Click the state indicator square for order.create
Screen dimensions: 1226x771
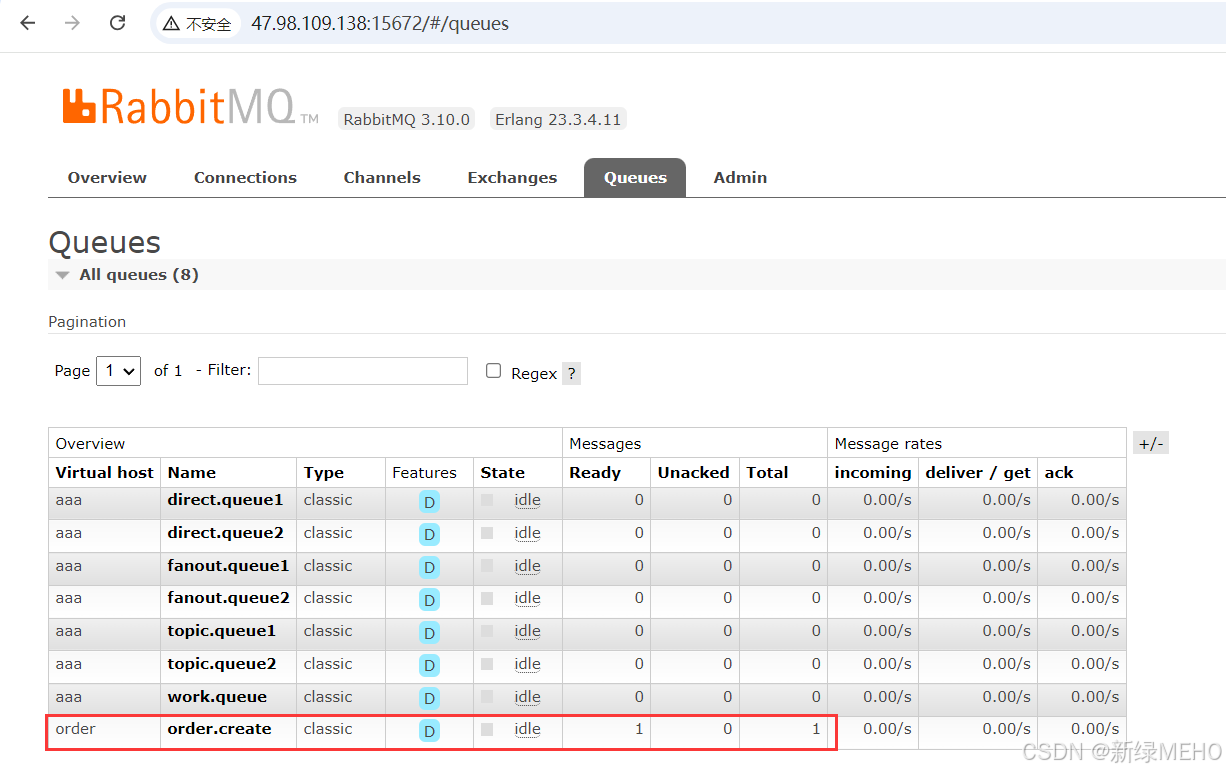tap(487, 729)
